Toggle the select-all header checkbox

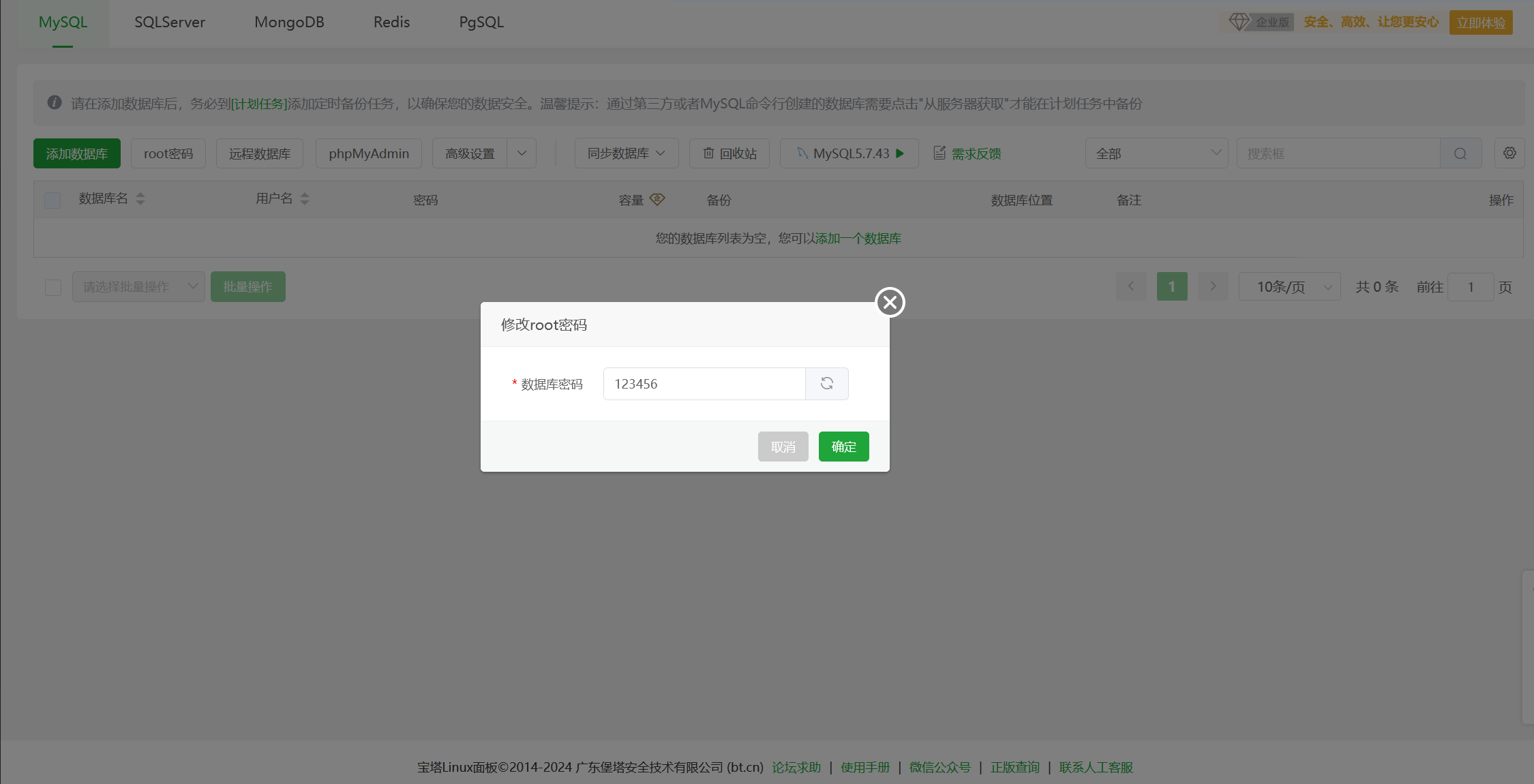tap(52, 200)
